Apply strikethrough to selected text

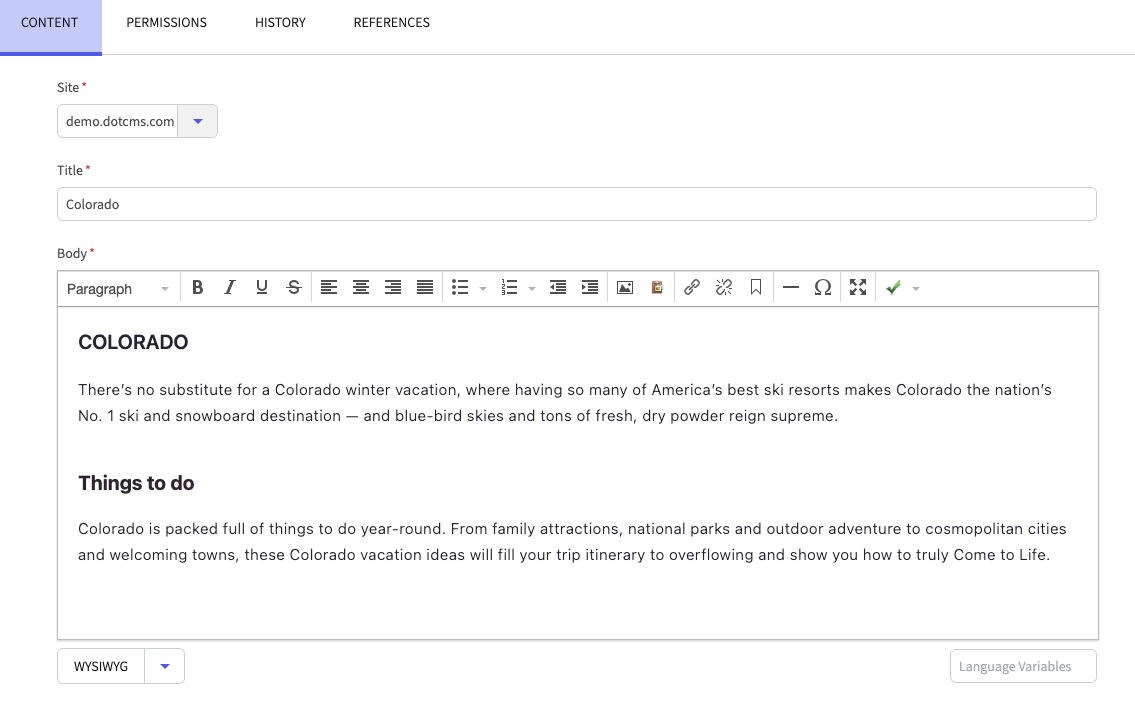[294, 288]
